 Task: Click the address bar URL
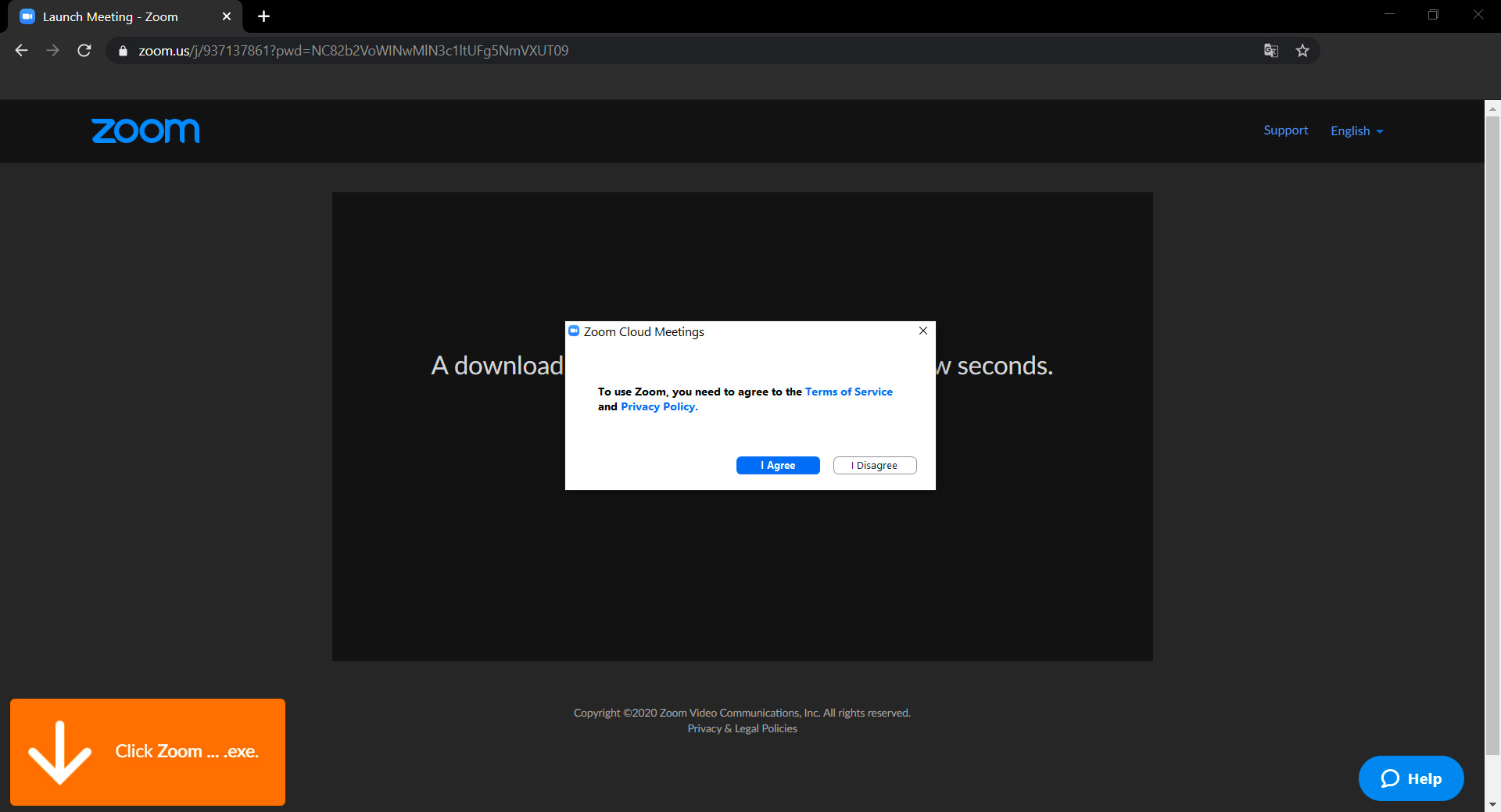pos(353,51)
